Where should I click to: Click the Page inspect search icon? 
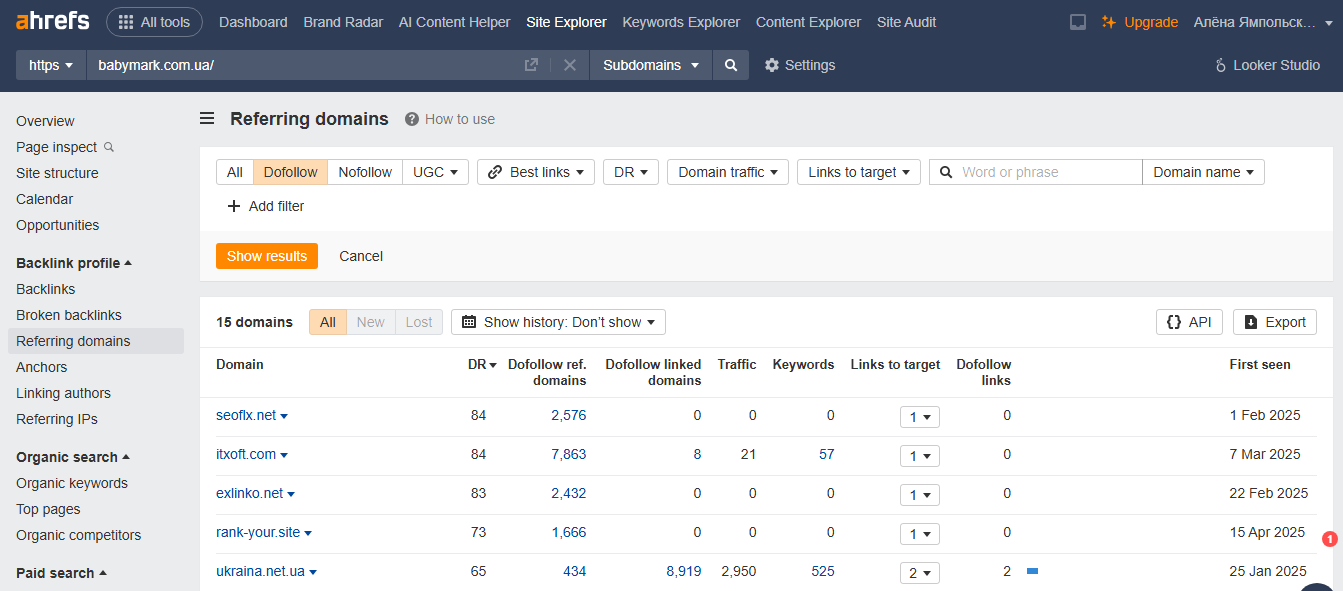109,147
